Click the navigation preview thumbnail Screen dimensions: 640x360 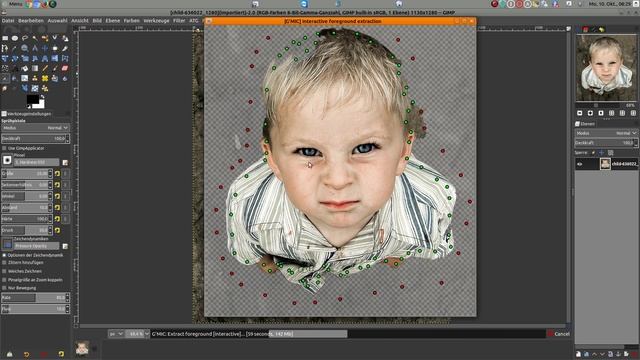click(606, 68)
